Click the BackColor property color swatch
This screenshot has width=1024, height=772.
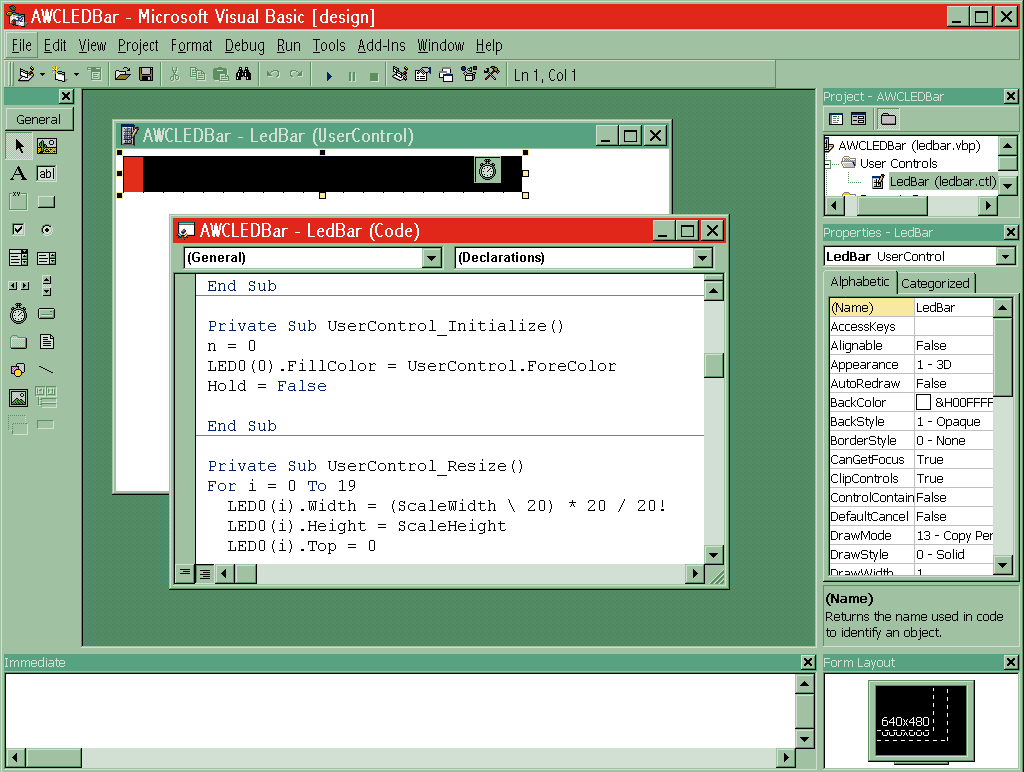[923, 403]
